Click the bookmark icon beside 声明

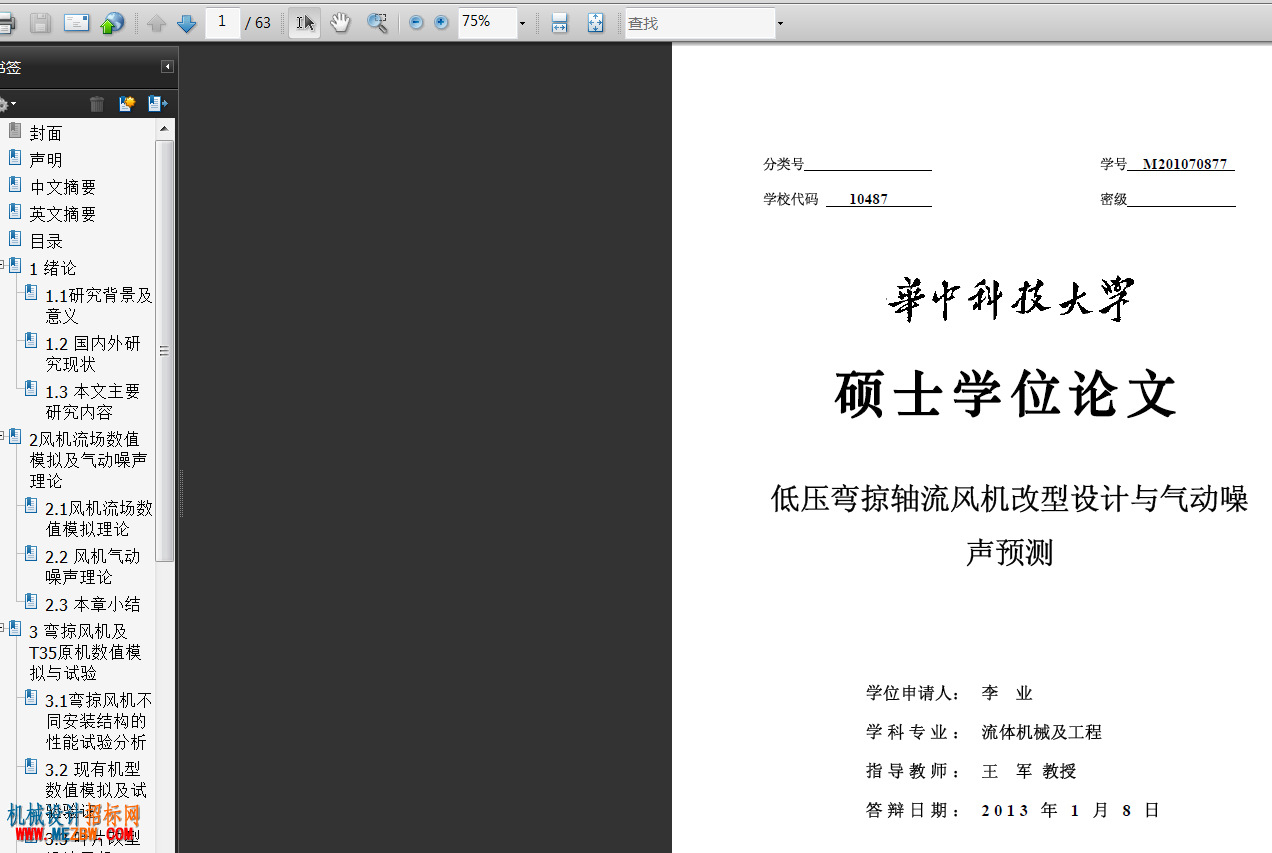[x=15, y=157]
